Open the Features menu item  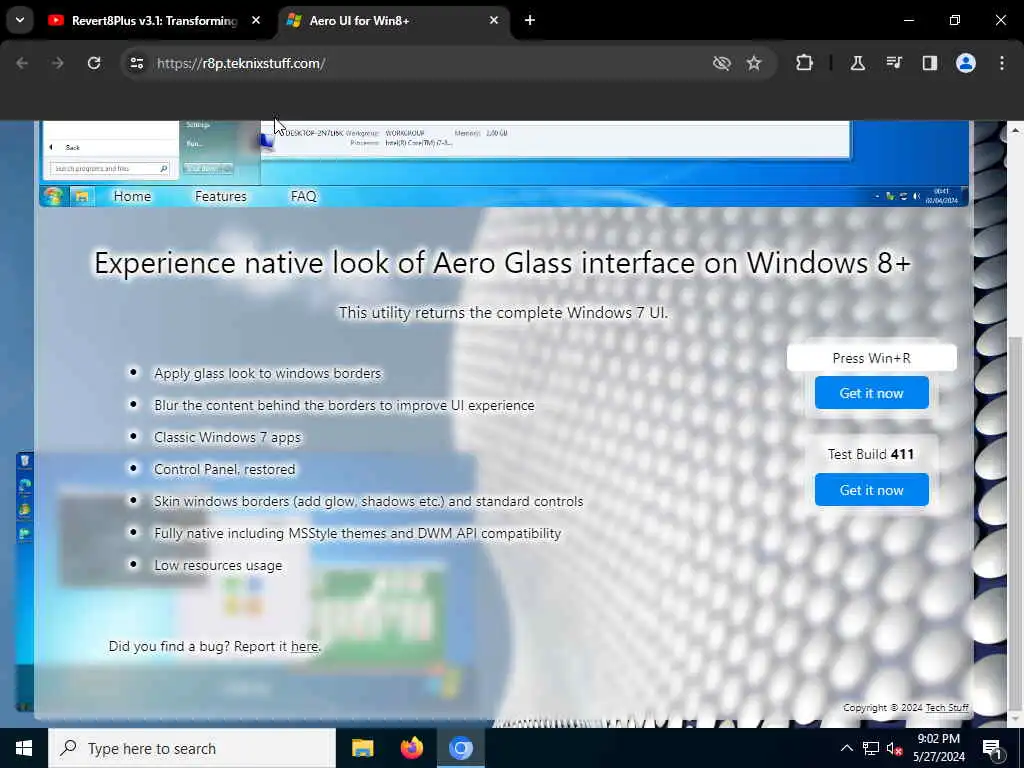pos(221,197)
